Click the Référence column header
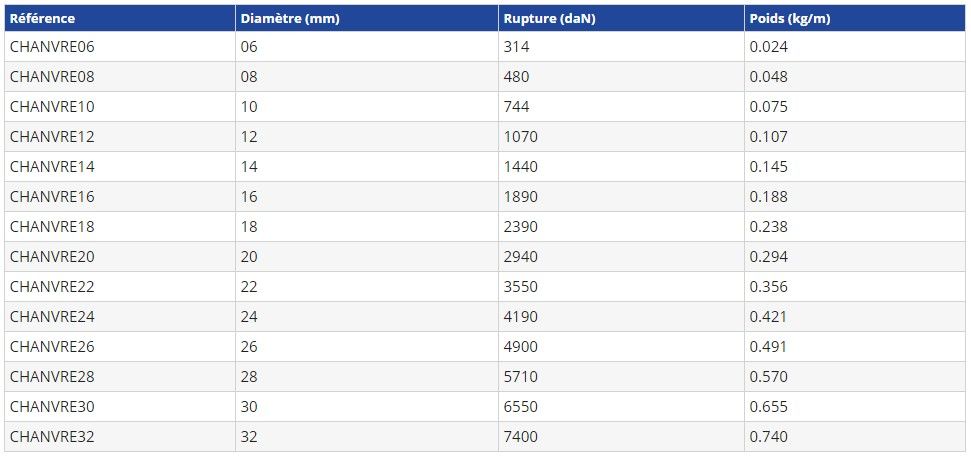The image size is (971, 457). (x=42, y=18)
